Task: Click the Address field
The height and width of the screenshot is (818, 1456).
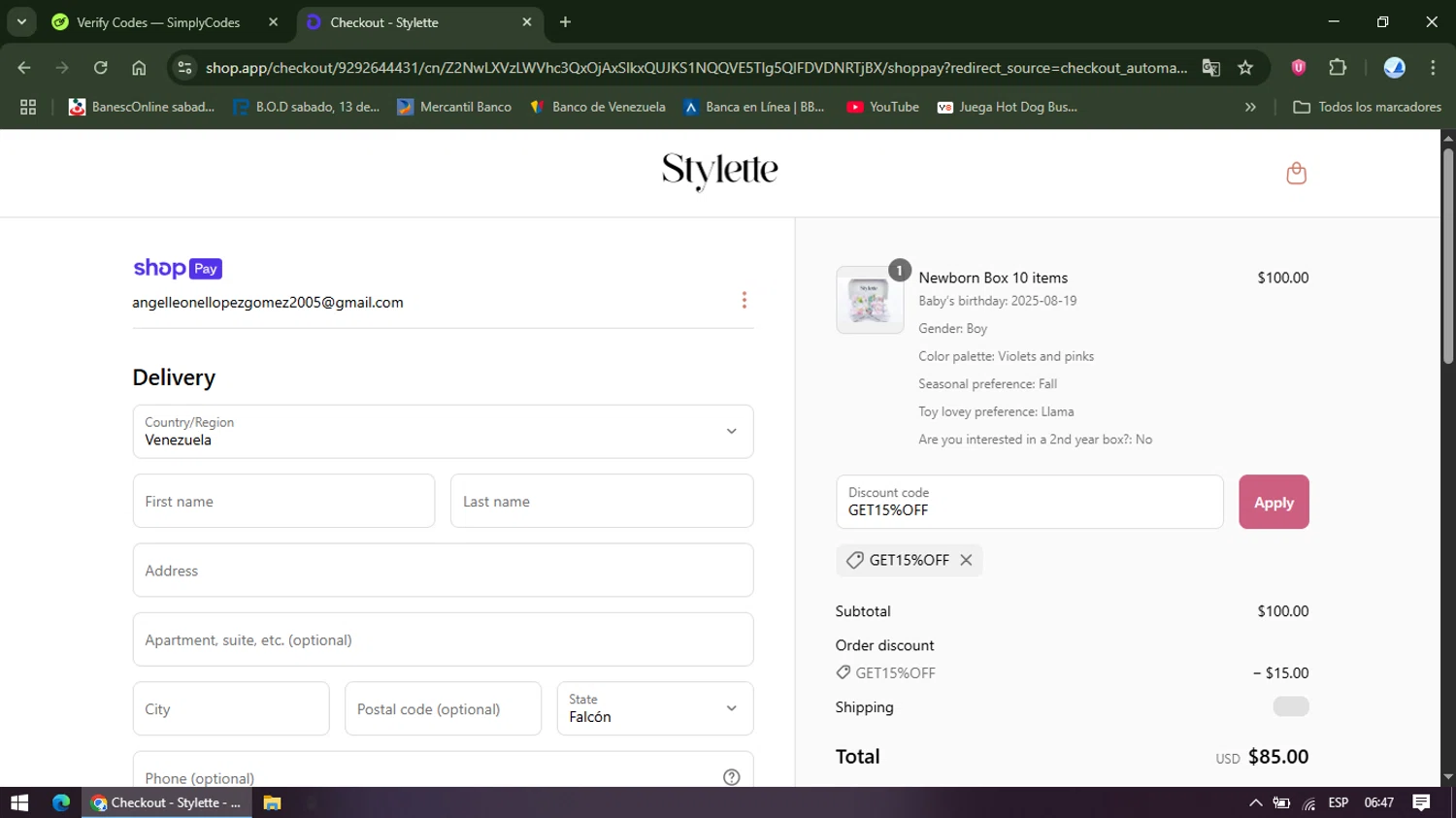Action: click(x=443, y=571)
